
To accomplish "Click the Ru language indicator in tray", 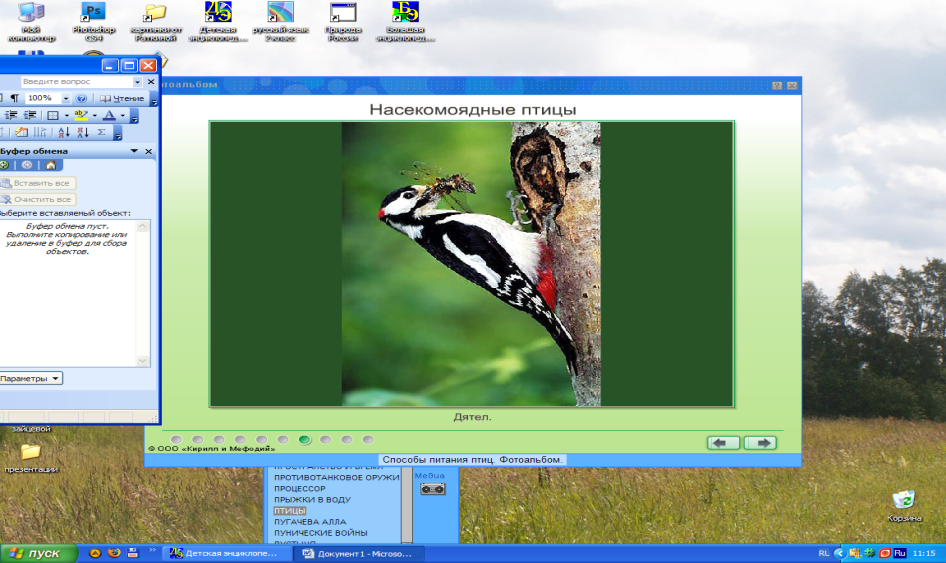I will (x=900, y=553).
